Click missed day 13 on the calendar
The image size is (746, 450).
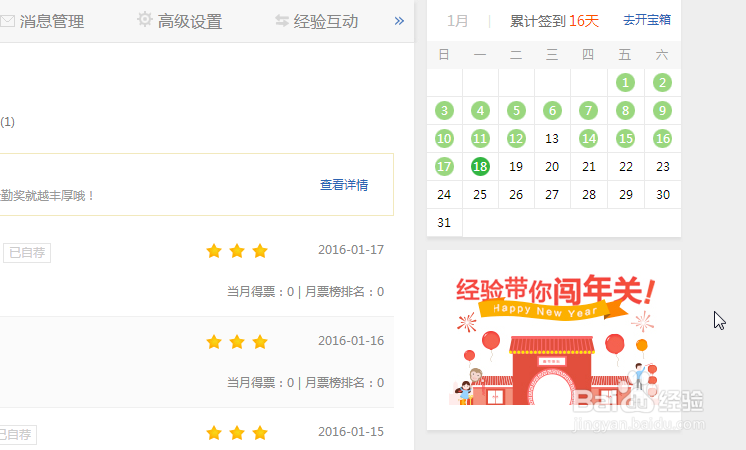(552, 138)
